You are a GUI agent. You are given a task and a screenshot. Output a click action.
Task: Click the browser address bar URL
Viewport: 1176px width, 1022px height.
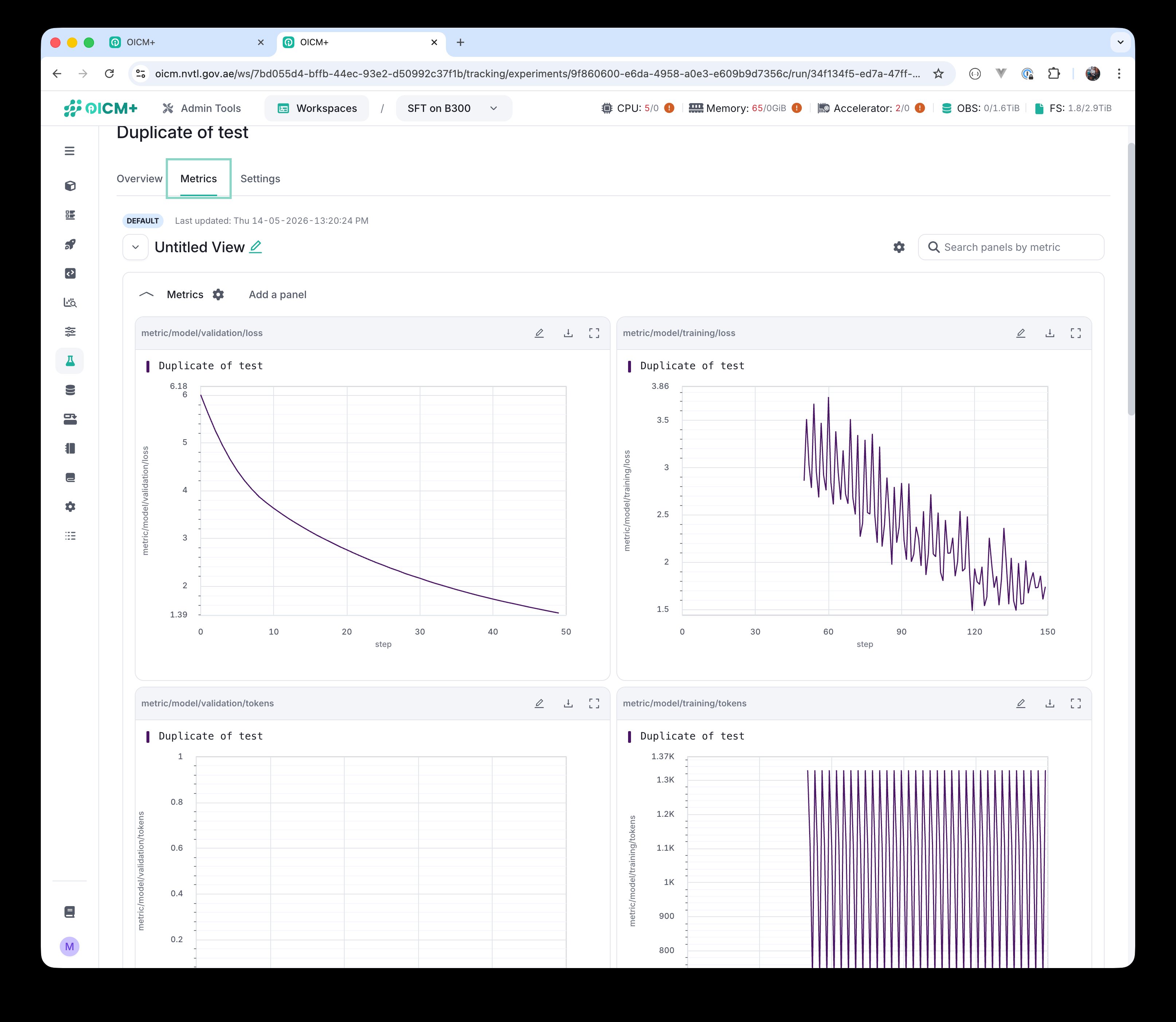click(x=537, y=74)
